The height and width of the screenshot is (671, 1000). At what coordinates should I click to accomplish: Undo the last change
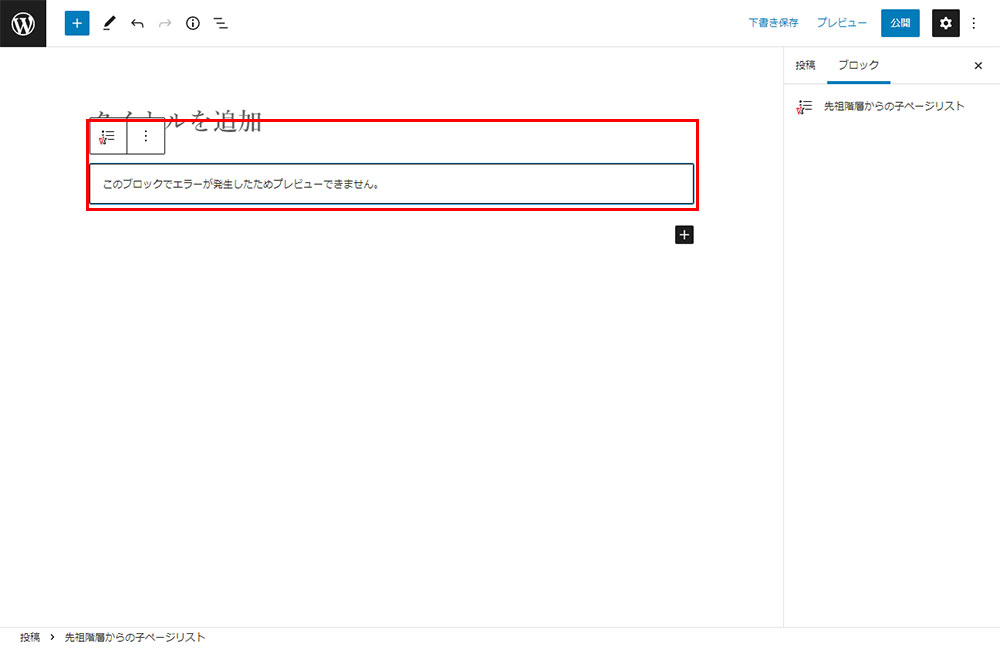(x=137, y=23)
